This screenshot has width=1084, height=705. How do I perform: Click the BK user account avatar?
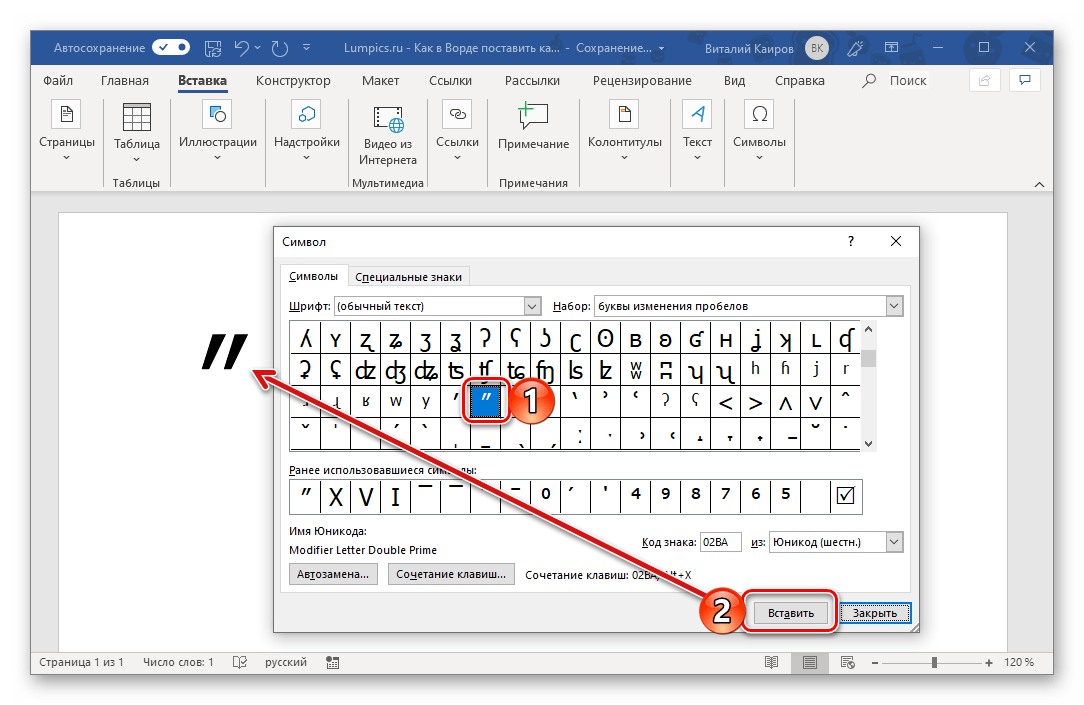pos(816,48)
